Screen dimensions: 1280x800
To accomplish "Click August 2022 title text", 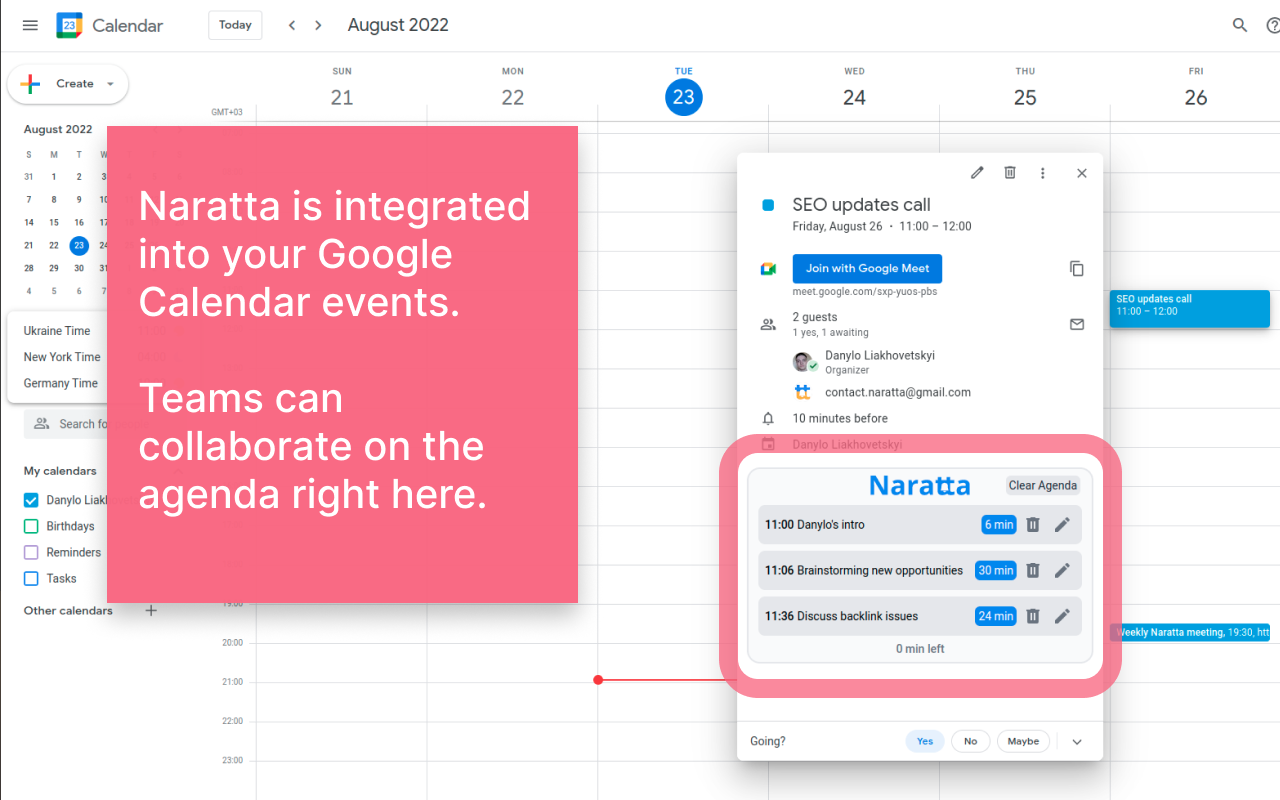I will coord(398,25).
